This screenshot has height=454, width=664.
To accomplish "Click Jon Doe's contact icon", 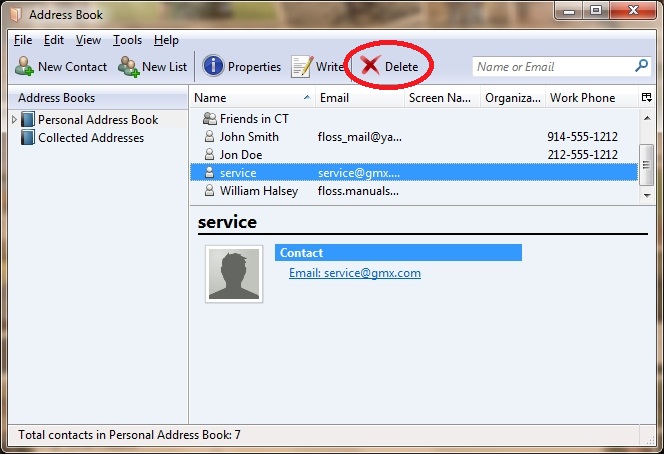I will [x=209, y=154].
